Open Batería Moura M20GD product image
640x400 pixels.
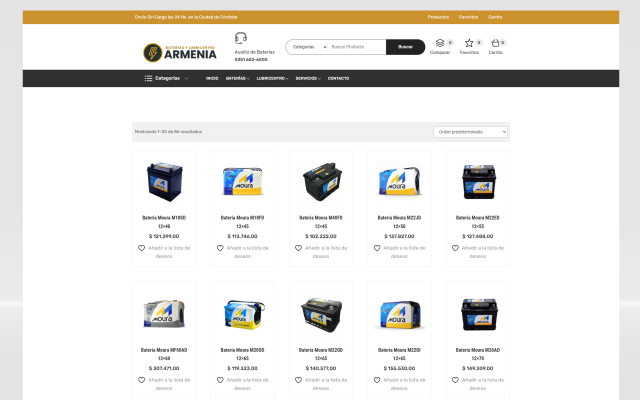[x=243, y=314]
